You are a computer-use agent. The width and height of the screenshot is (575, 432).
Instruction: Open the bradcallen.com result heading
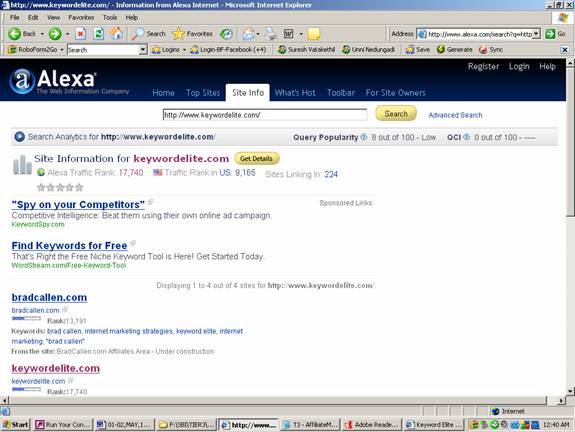[49, 297]
